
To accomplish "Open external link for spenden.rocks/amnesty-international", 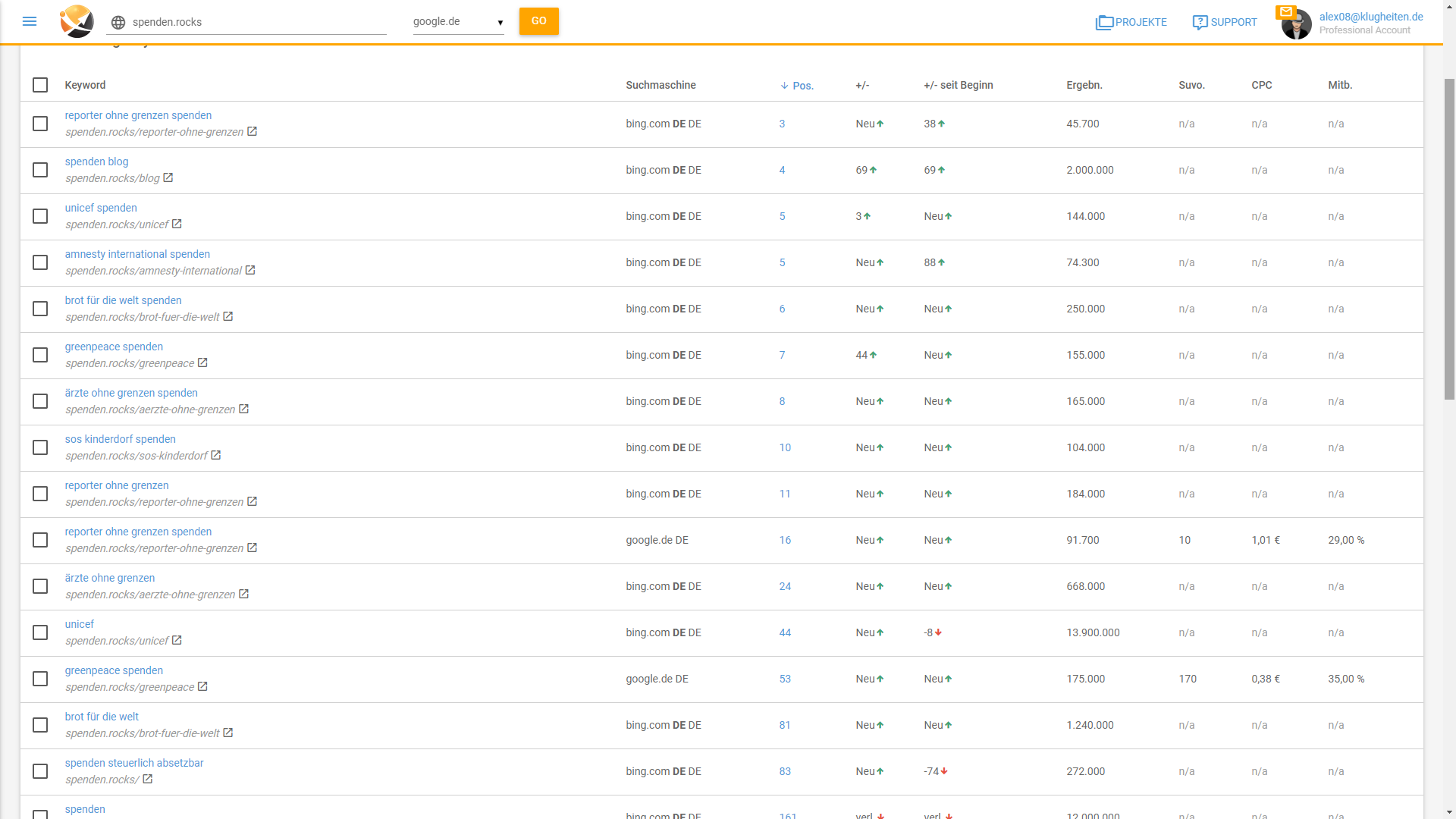I will [250, 270].
